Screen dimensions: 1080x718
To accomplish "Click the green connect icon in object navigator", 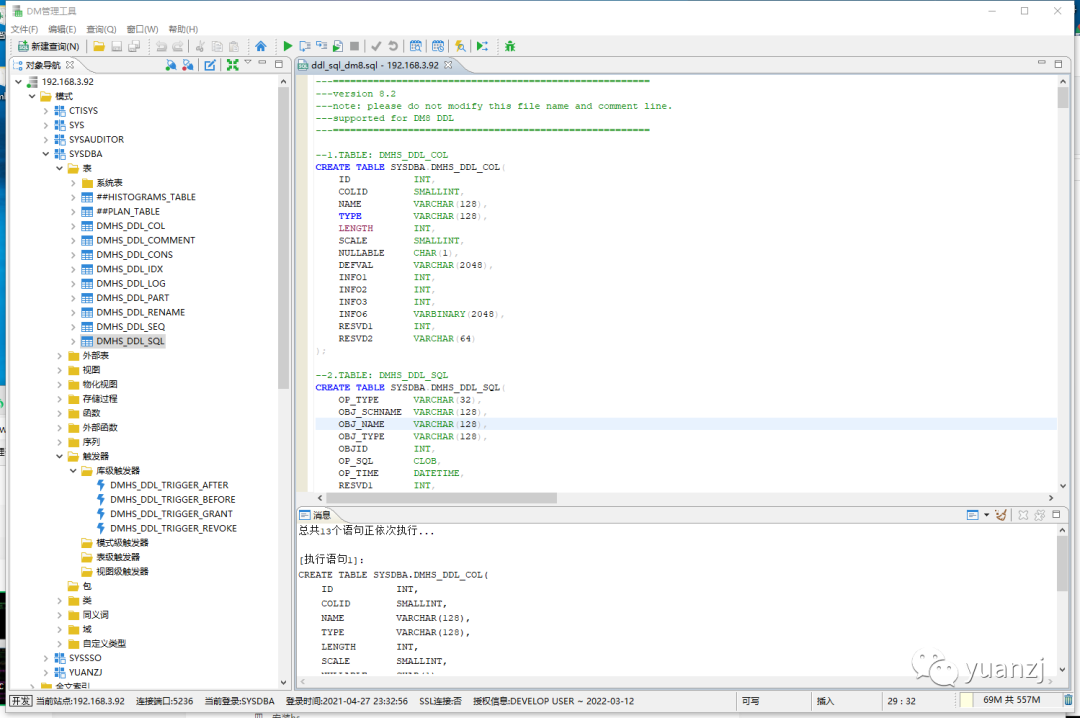I will (170, 65).
